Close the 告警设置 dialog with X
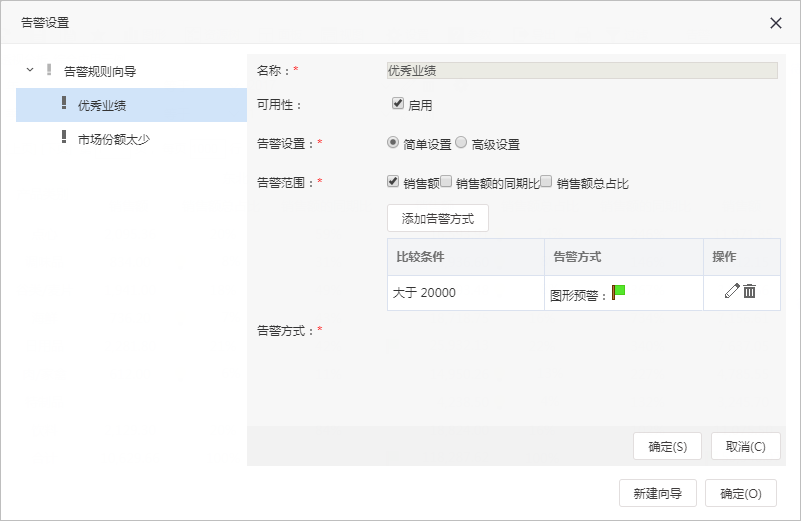 (775, 23)
